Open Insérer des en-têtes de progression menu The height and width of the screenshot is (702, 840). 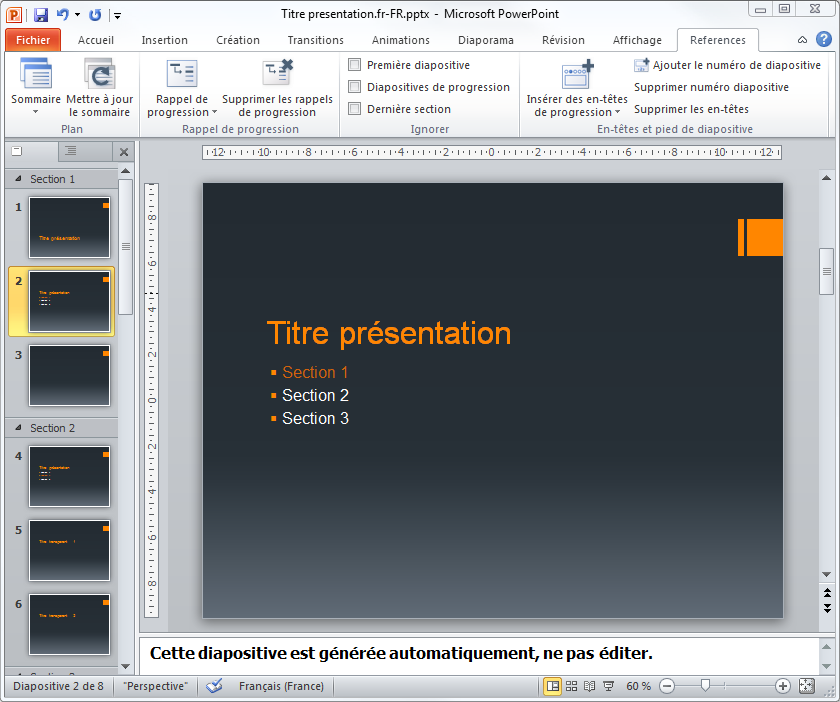coord(576,87)
